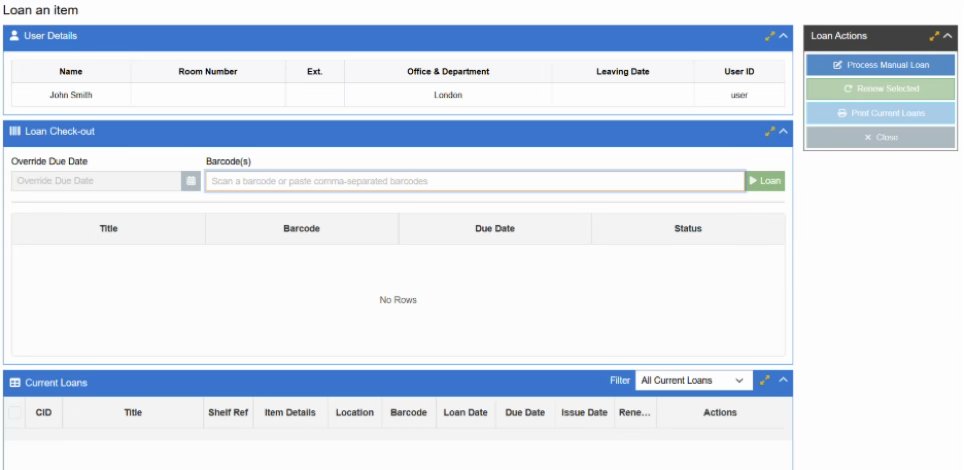The image size is (964, 470).
Task: Click the 'user' User ID cell
Action: coord(739,95)
